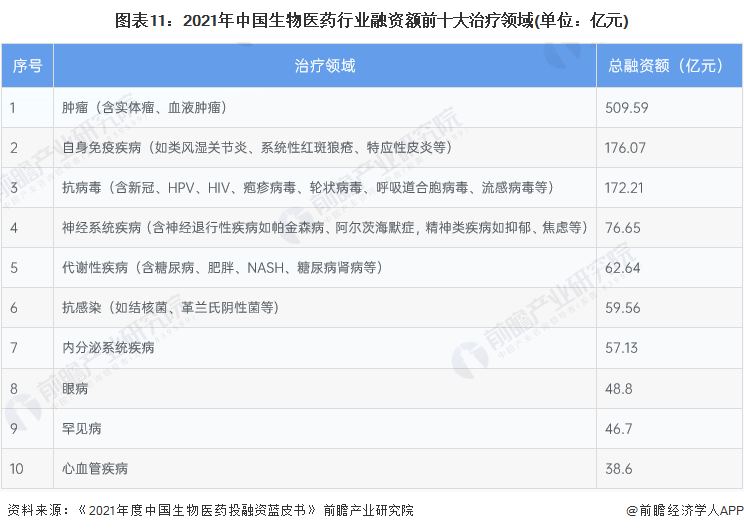Screen dimensions: 744x531
Task: Click the value 76.65
Action: 623,227
